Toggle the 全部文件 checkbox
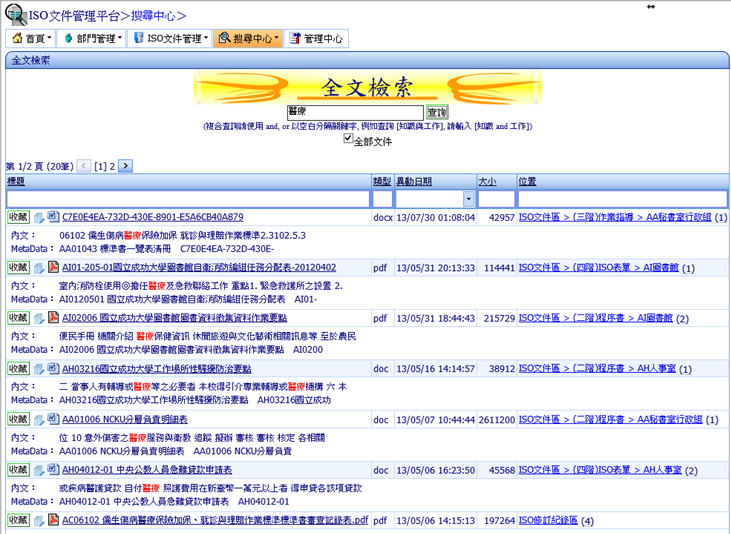This screenshot has width=731, height=534. point(348,138)
